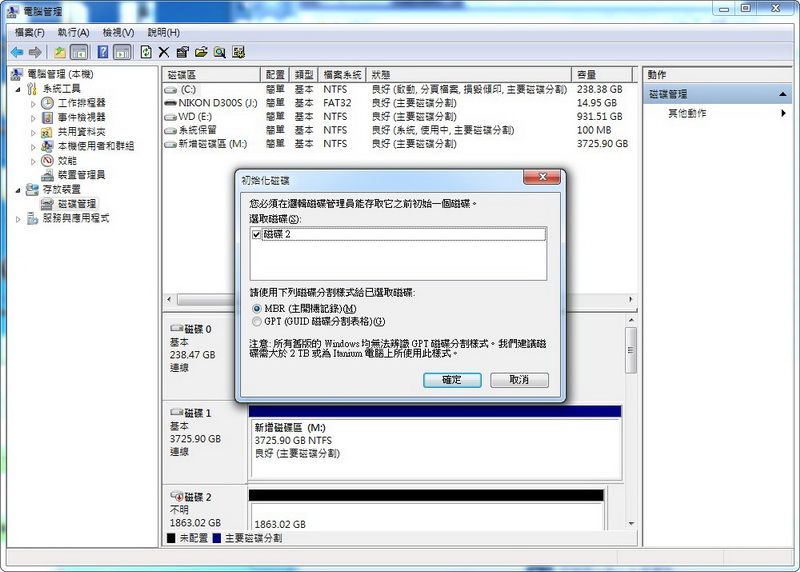The width and height of the screenshot is (800, 572).
Task: Select the 新增磁碟區 (M:) partition block
Action: click(435, 443)
